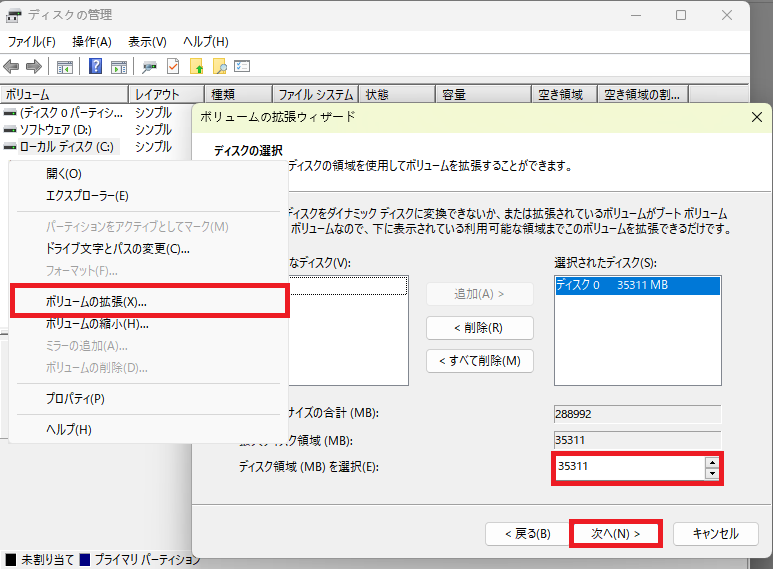
Task: Open the ファイル(F) menu
Action: (32, 42)
